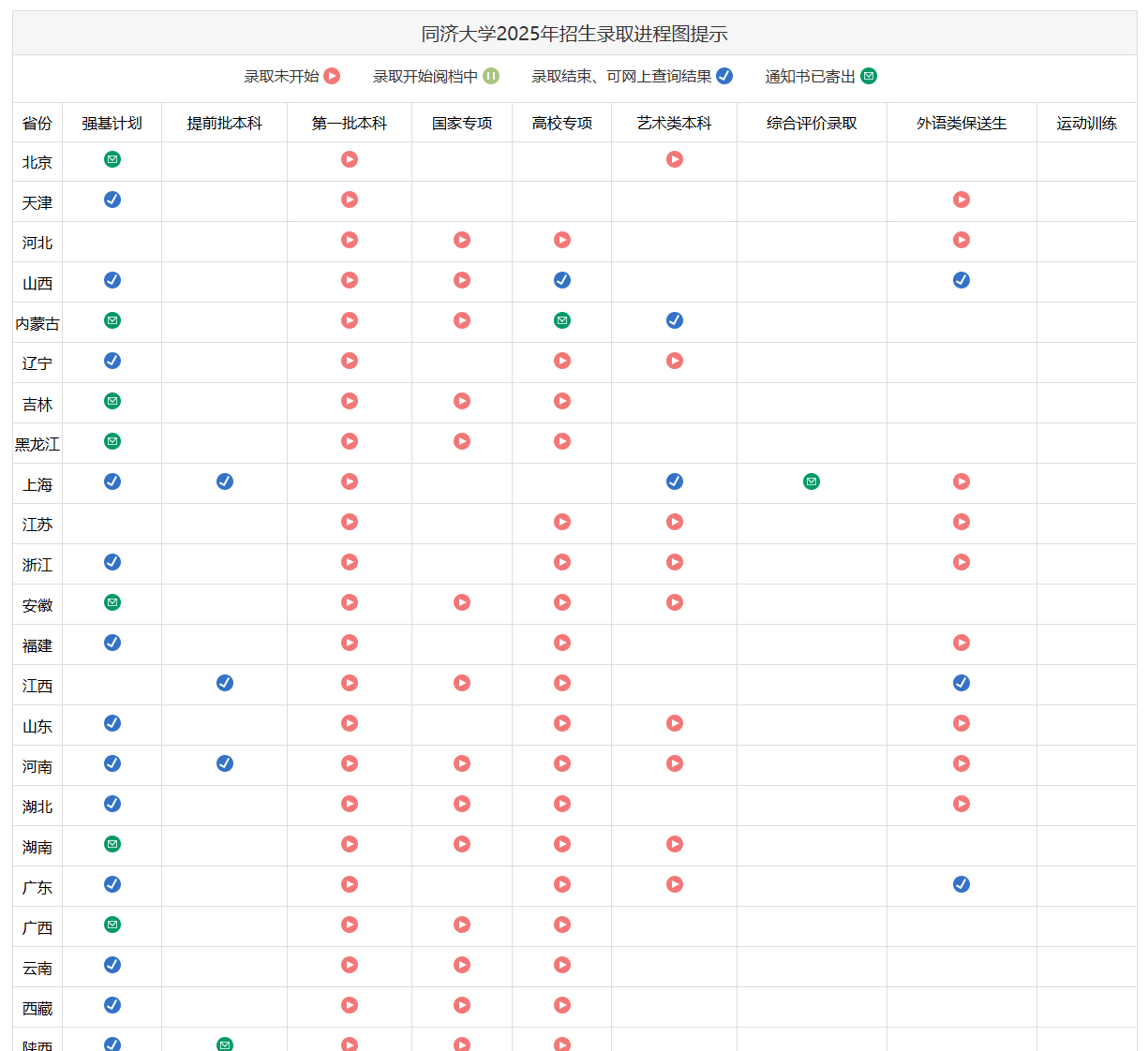The height and width of the screenshot is (1051, 1148).
Task: Open 湖南 强基计划 green mail icon
Action: pos(112,844)
